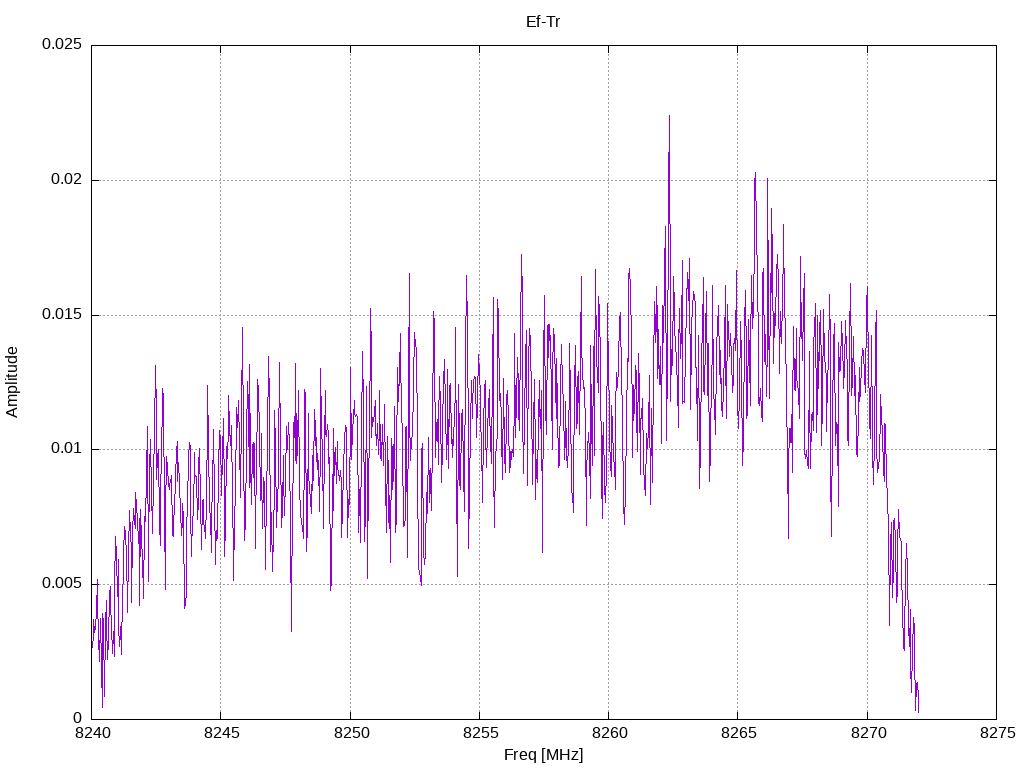The width and height of the screenshot is (1024, 768).
Task: Click the plot title 'Ef-Tr'
Action: point(543,22)
